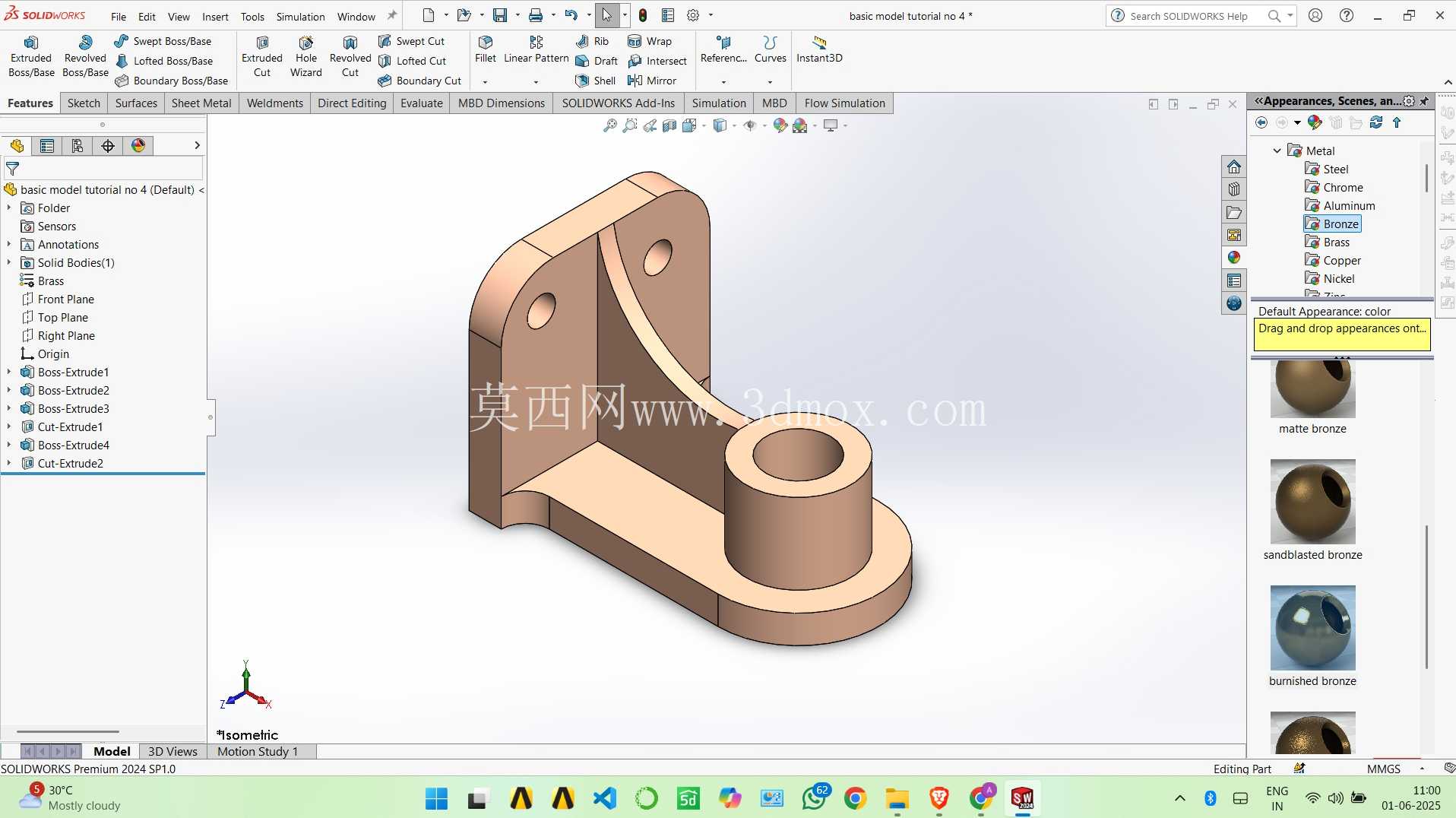Show the DisplayManager tab
Image resolution: width=1456 pixels, height=818 pixels.
coord(138,146)
